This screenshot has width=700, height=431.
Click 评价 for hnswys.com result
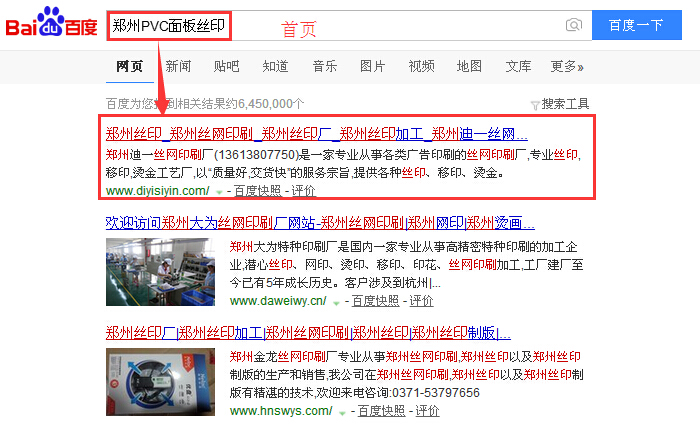point(427,411)
